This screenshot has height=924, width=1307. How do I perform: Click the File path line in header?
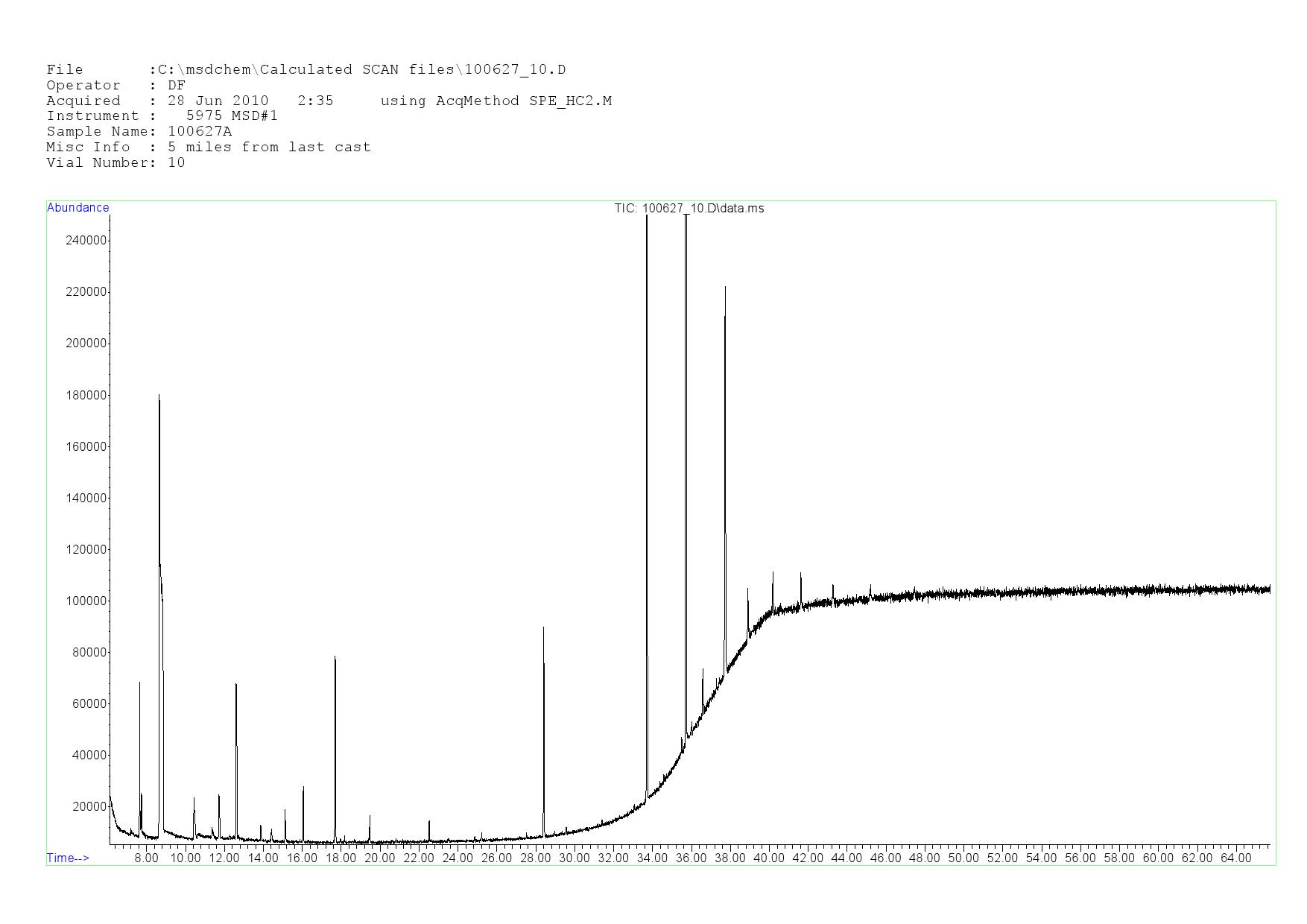click(x=306, y=70)
